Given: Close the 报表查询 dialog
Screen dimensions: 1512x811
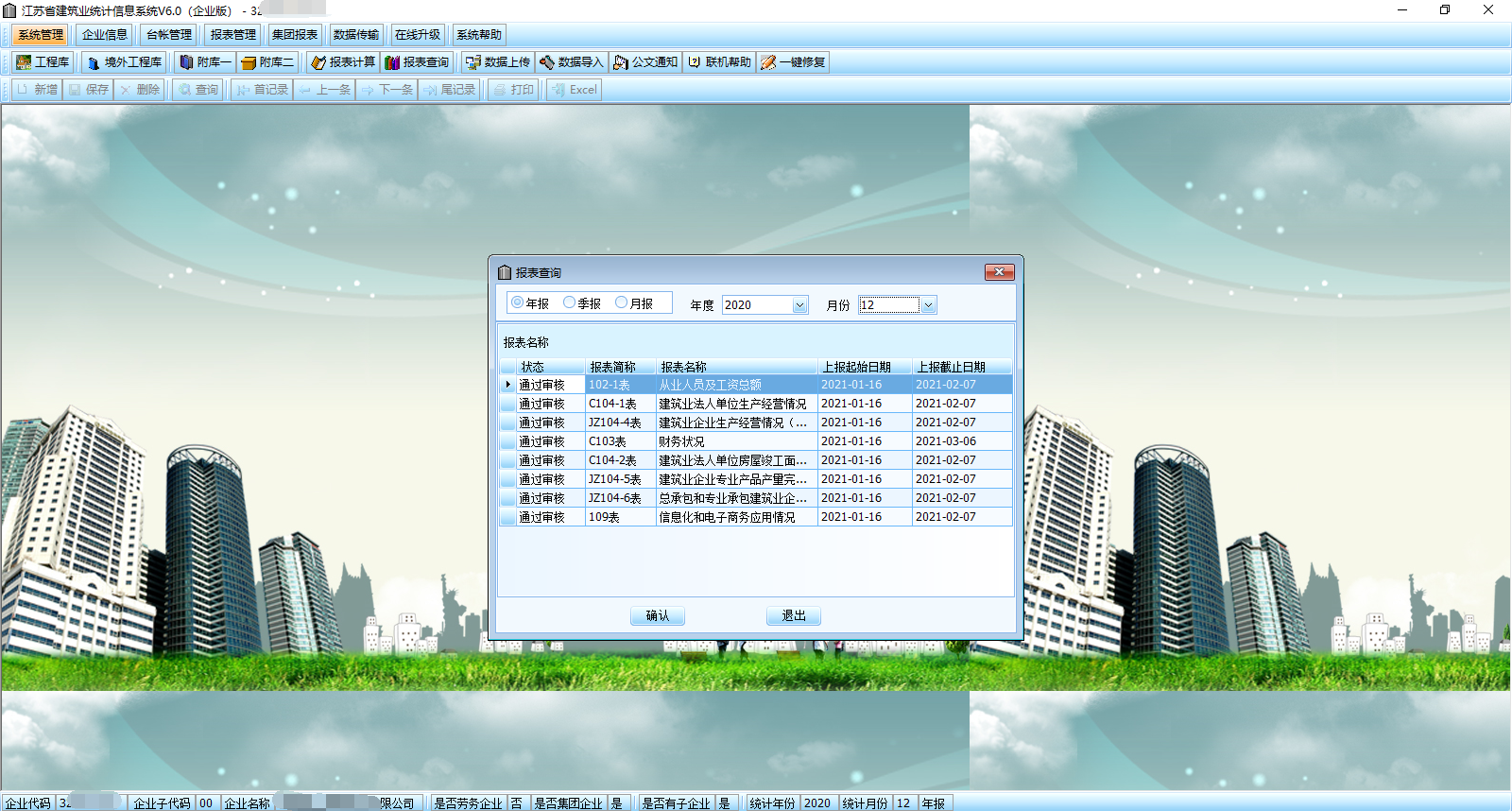Looking at the screenshot, I should point(999,272).
